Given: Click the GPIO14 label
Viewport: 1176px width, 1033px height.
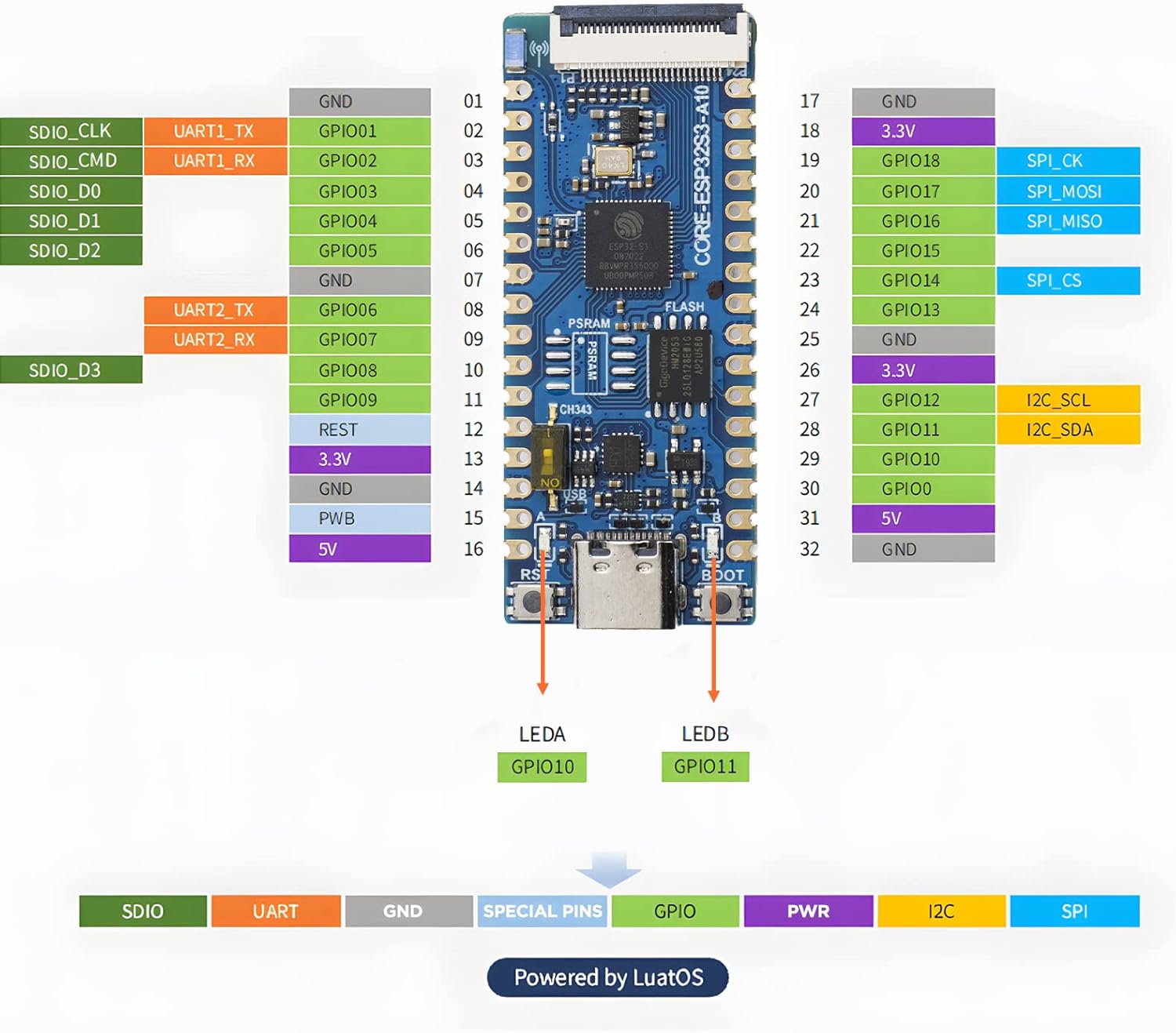Looking at the screenshot, I should (x=924, y=281).
